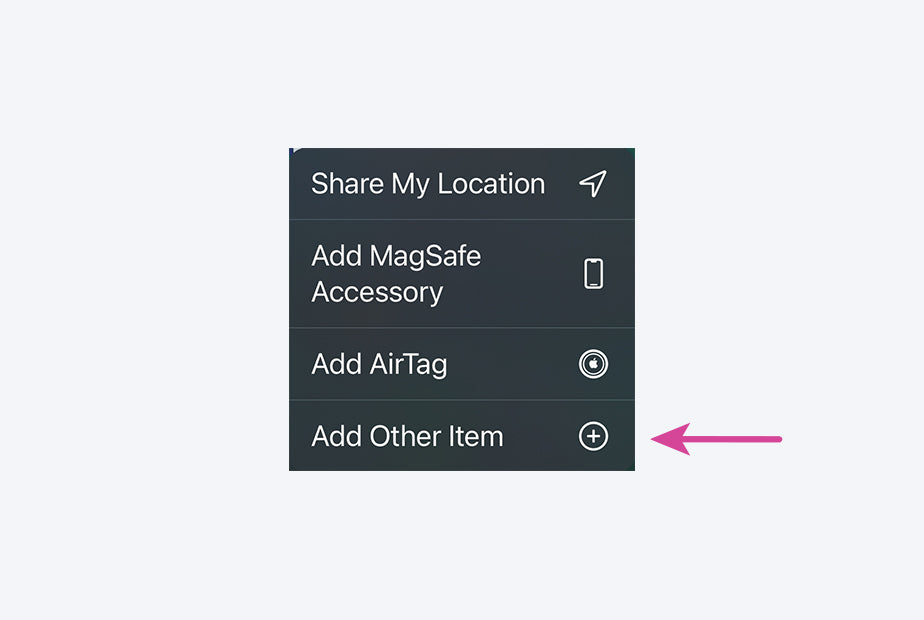The height and width of the screenshot is (620, 924).
Task: Tap the plus symbol beside Add Other Item
Action: (593, 436)
